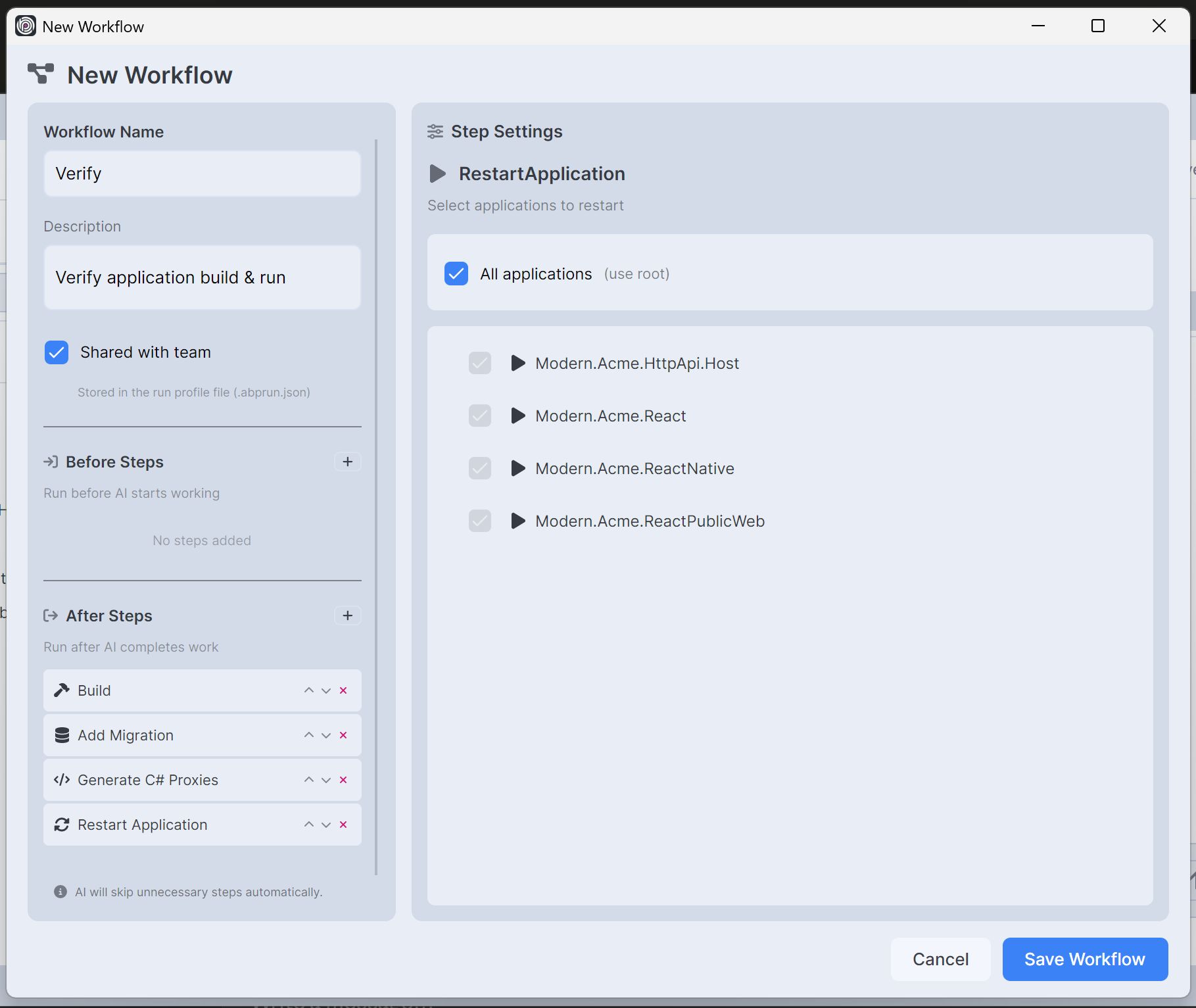Minimize the New Workflow window
The height and width of the screenshot is (1008, 1196).
pyautogui.click(x=1038, y=26)
